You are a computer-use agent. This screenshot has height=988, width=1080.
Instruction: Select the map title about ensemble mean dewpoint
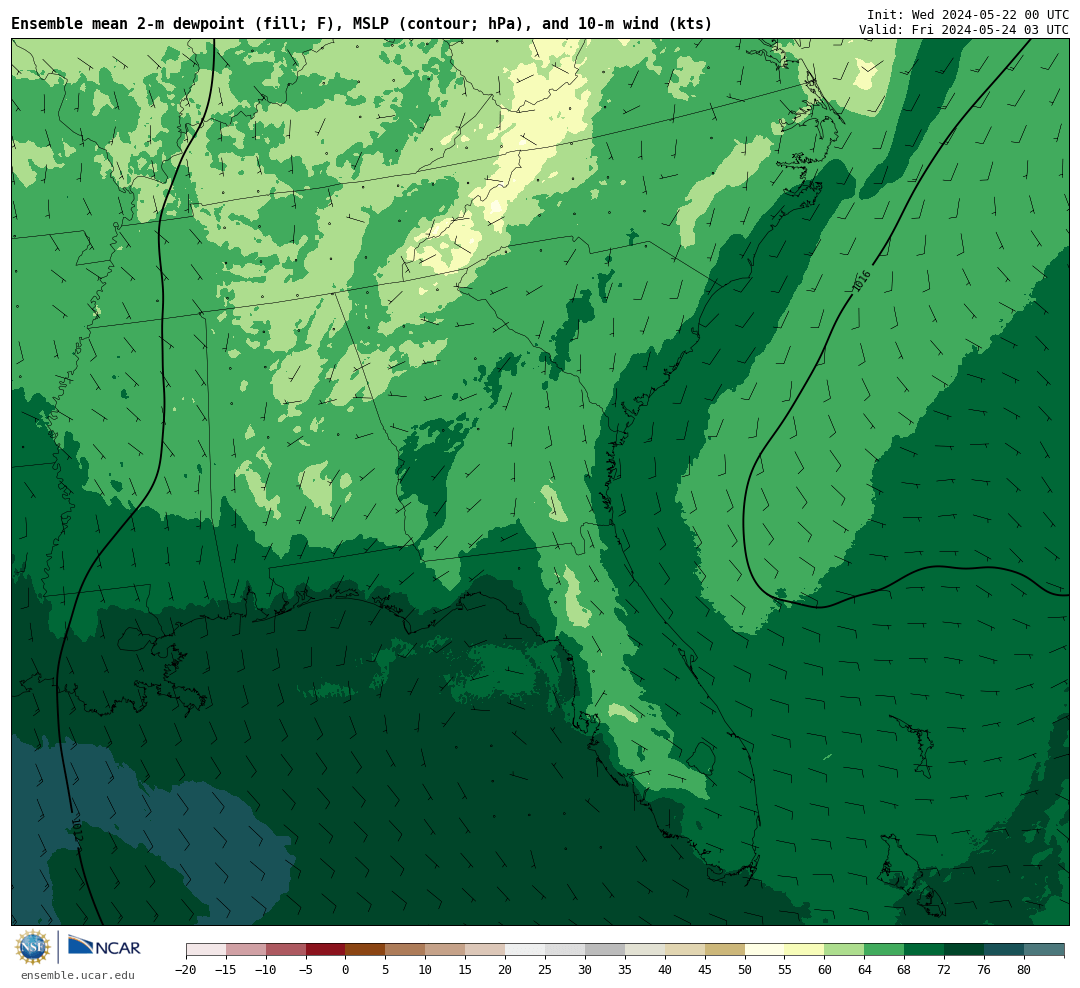(x=362, y=23)
